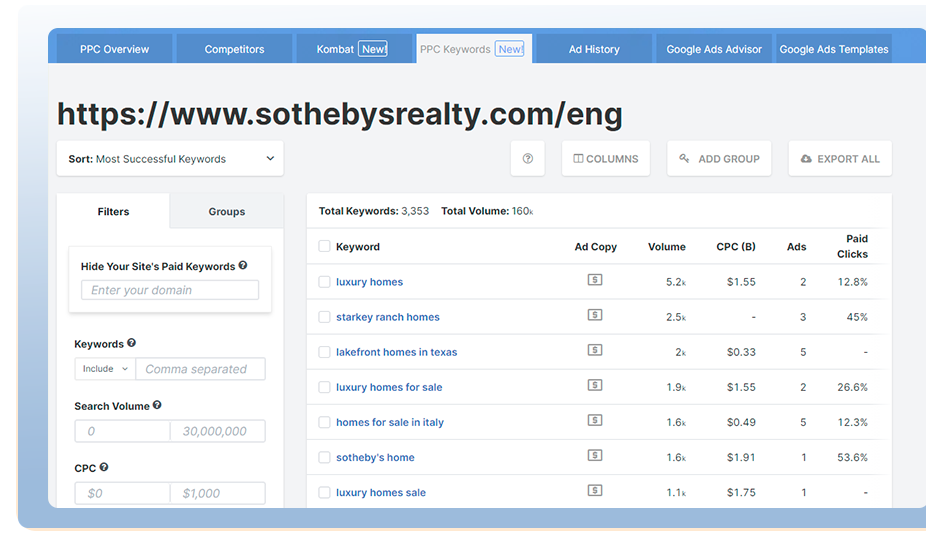Click help icon next to Search Volume
The image size is (926, 536).
157,405
